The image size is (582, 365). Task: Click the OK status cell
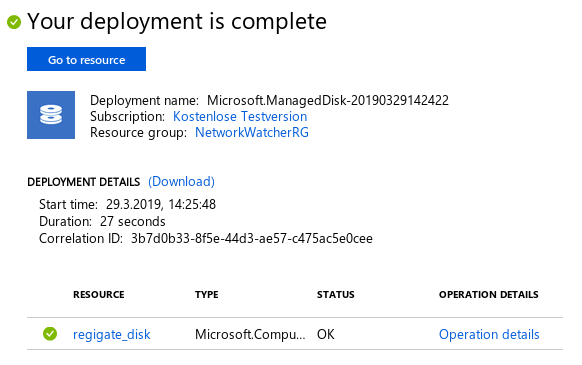point(326,335)
